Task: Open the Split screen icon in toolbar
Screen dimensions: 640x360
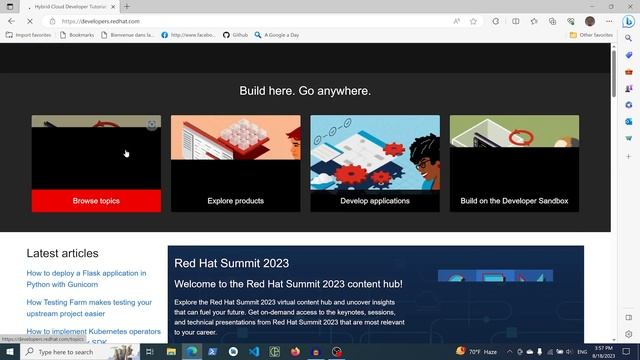Action: click(x=516, y=21)
